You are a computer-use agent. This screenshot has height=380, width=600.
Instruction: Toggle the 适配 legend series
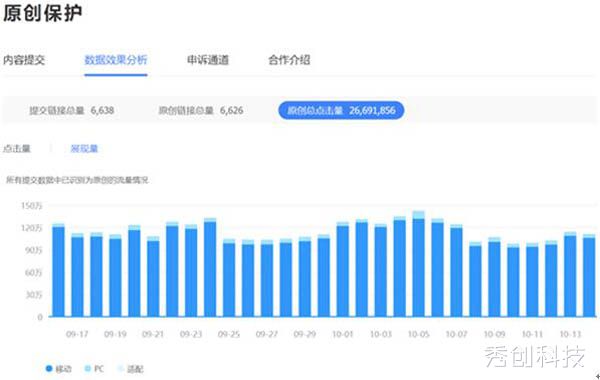[x=131, y=369]
